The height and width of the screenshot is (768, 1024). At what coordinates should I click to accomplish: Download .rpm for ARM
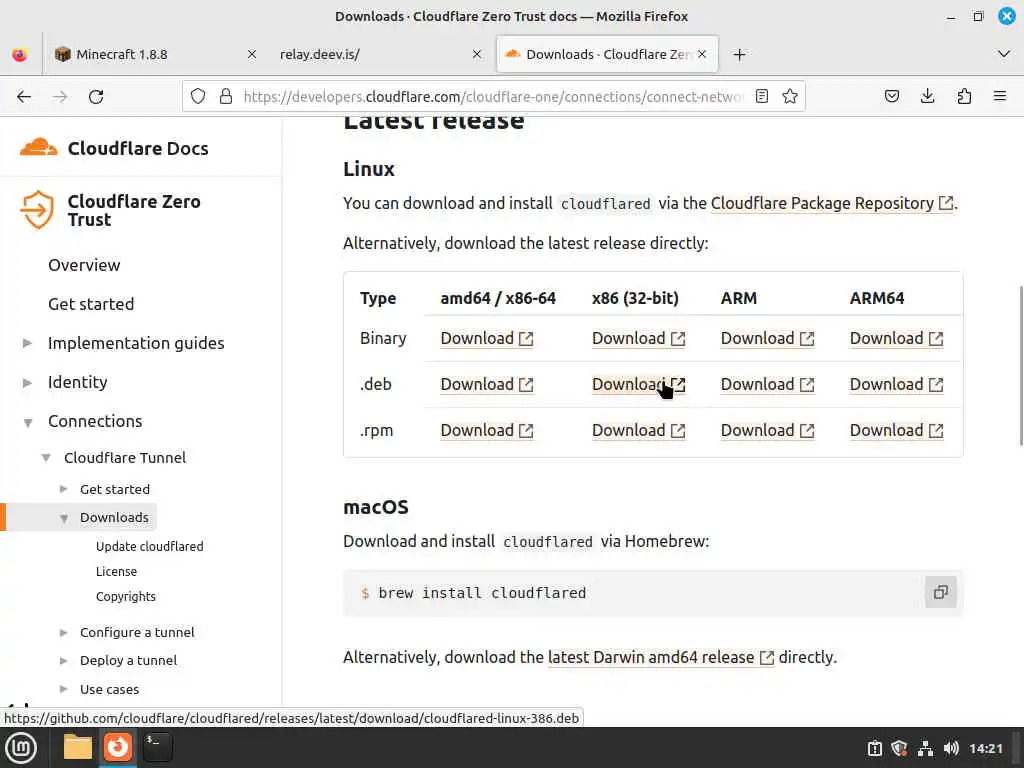point(767,430)
